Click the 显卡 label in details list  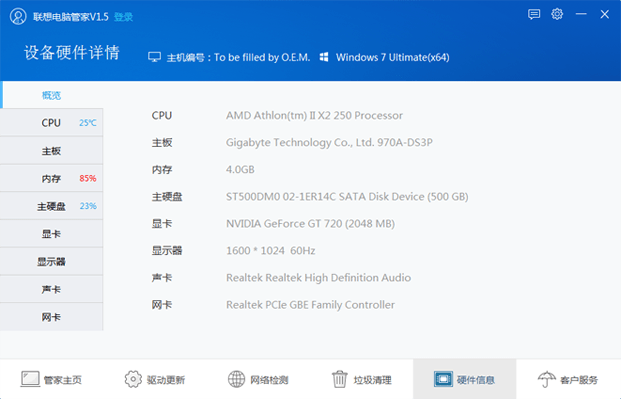[x=162, y=224]
